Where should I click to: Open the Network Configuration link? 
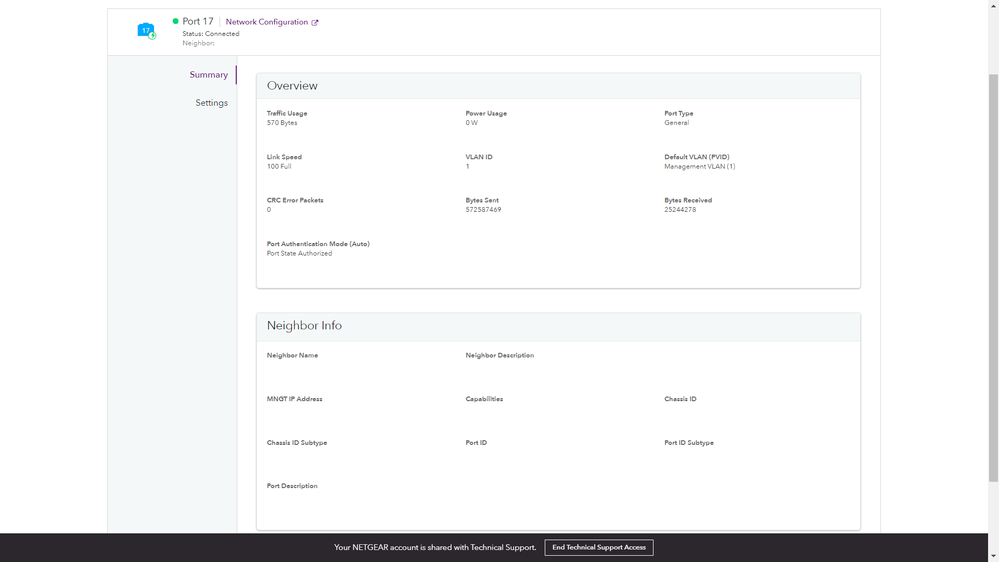point(266,22)
